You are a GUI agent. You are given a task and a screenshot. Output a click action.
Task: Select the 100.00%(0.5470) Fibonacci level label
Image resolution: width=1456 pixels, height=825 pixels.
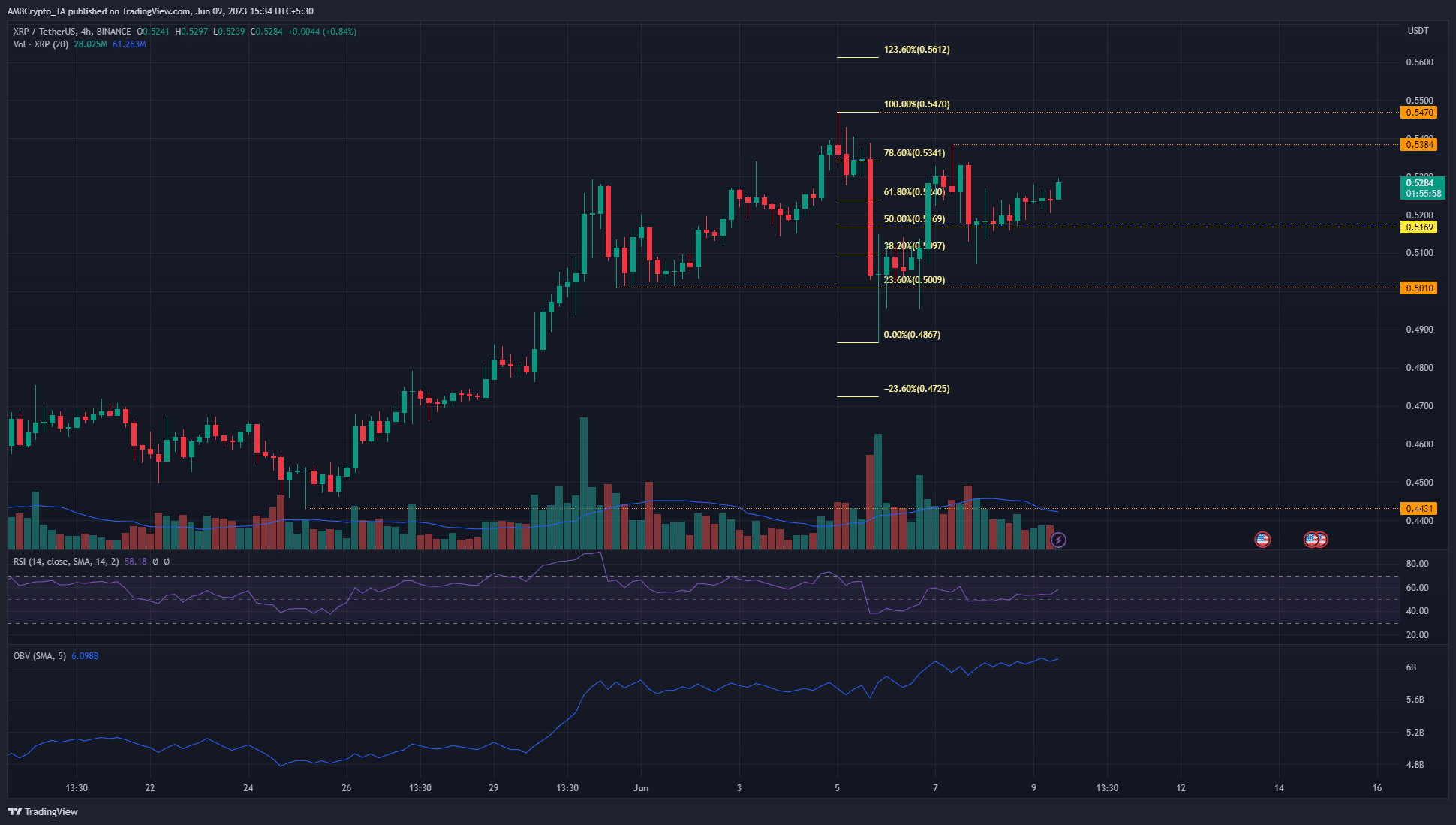pyautogui.click(x=916, y=104)
